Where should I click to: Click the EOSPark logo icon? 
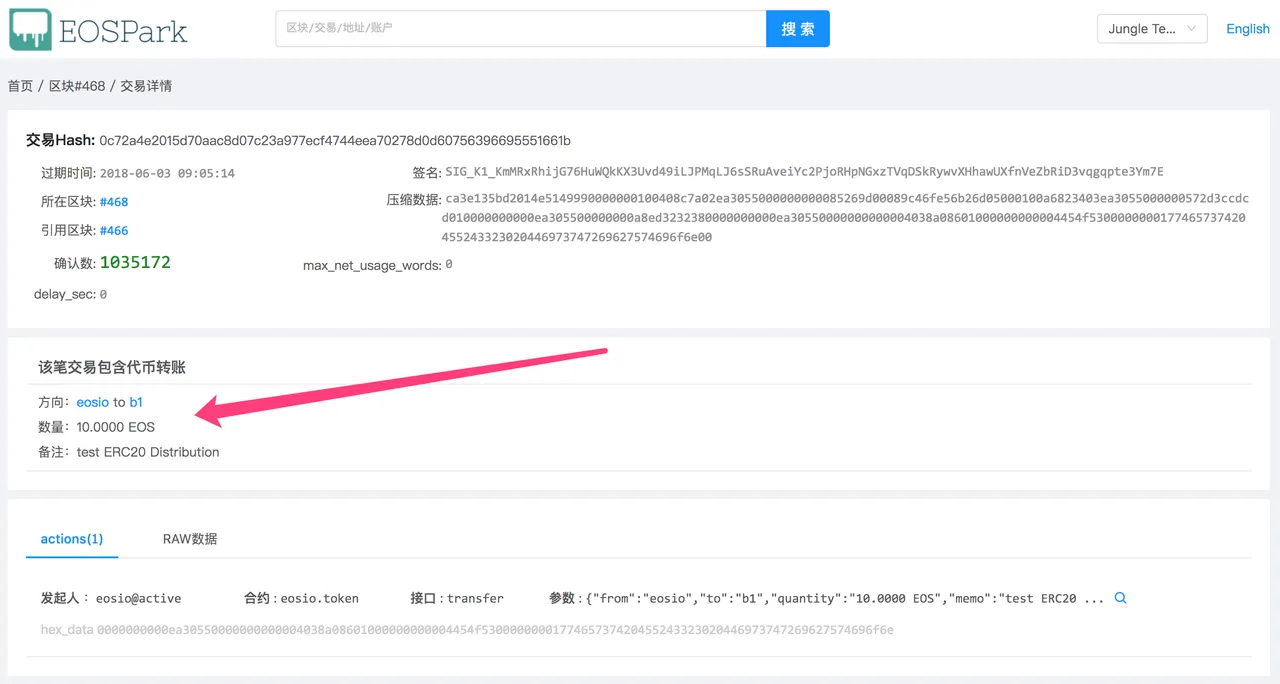coord(31,30)
